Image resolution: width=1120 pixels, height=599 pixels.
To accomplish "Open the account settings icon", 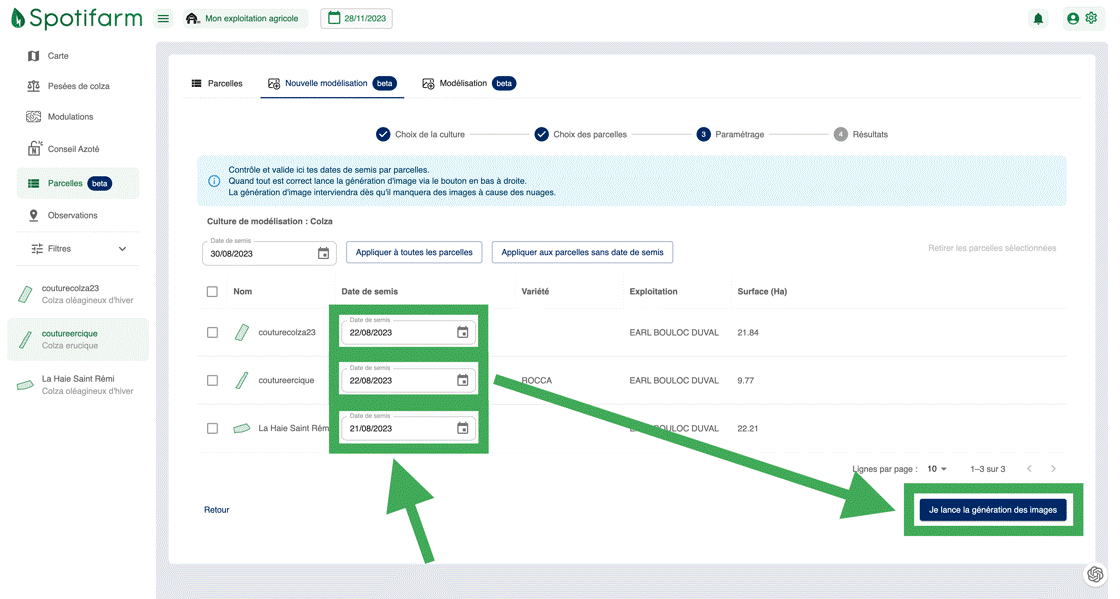I will 1082,19.
